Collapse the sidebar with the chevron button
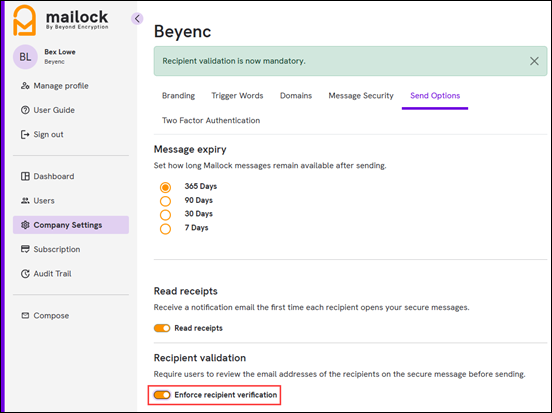 pos(137,18)
